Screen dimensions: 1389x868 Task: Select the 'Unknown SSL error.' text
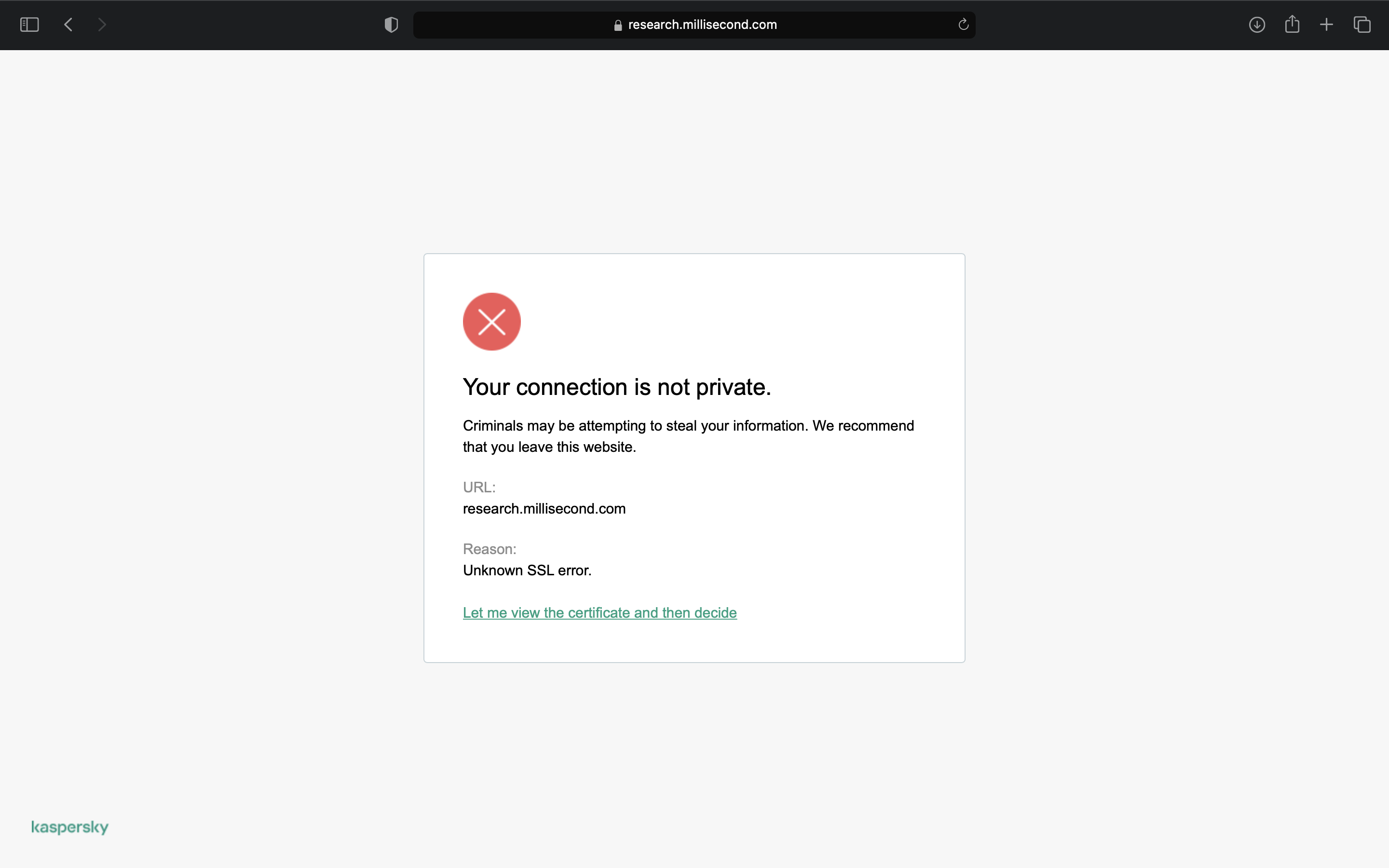tap(527, 570)
